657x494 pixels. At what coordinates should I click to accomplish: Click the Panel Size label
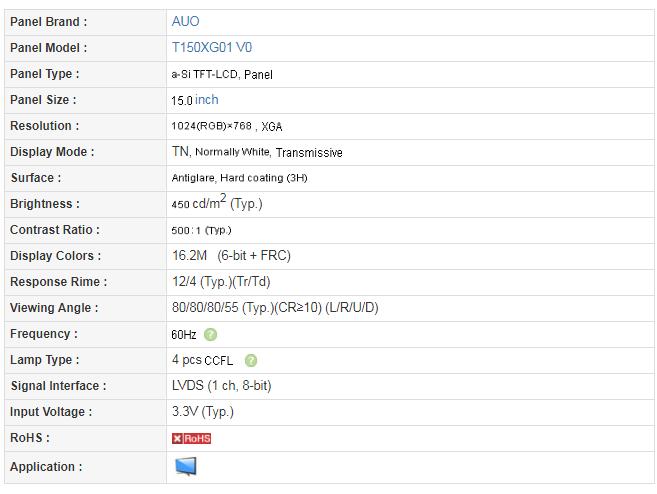[x=43, y=100]
